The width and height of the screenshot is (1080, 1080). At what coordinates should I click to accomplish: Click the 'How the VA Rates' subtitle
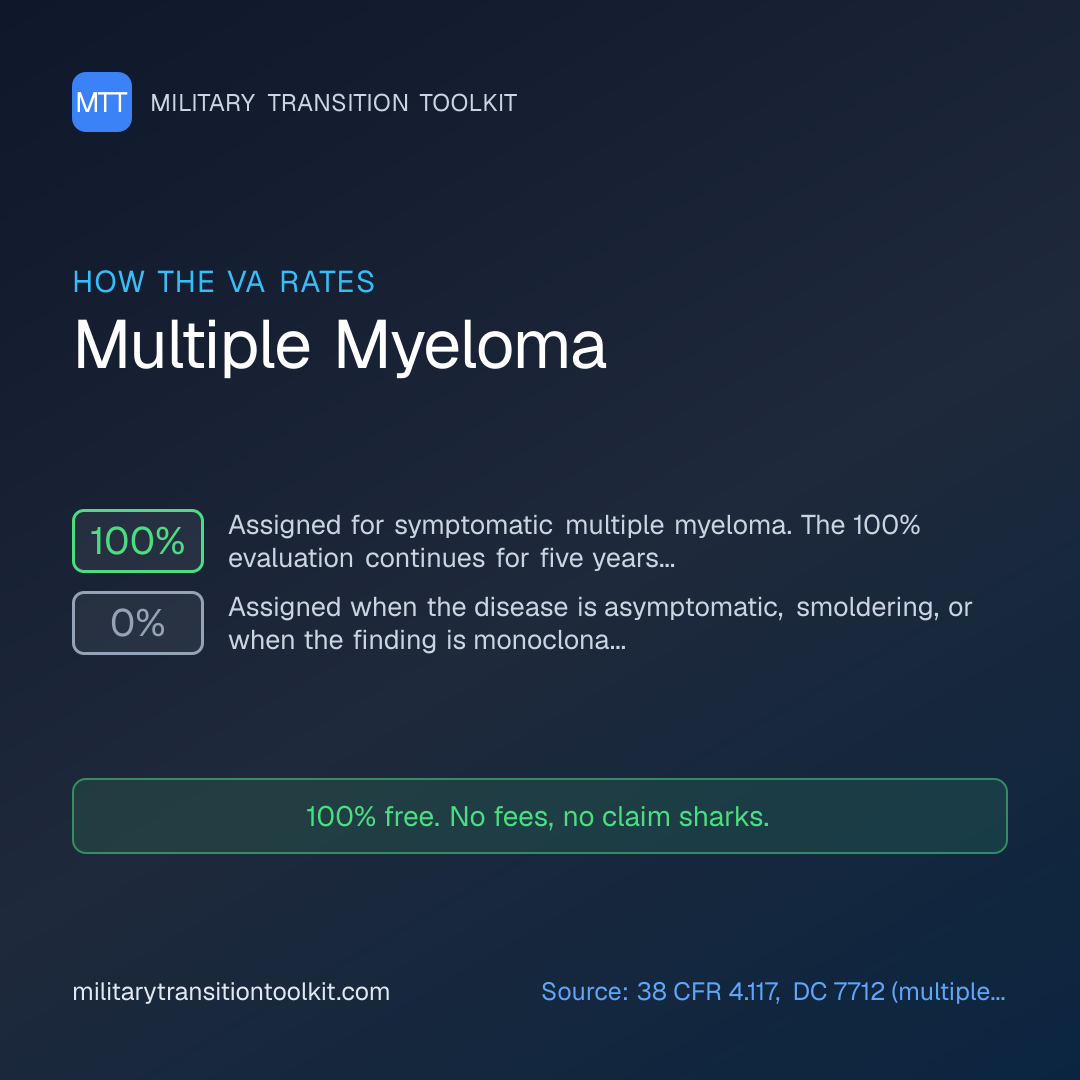[x=224, y=282]
